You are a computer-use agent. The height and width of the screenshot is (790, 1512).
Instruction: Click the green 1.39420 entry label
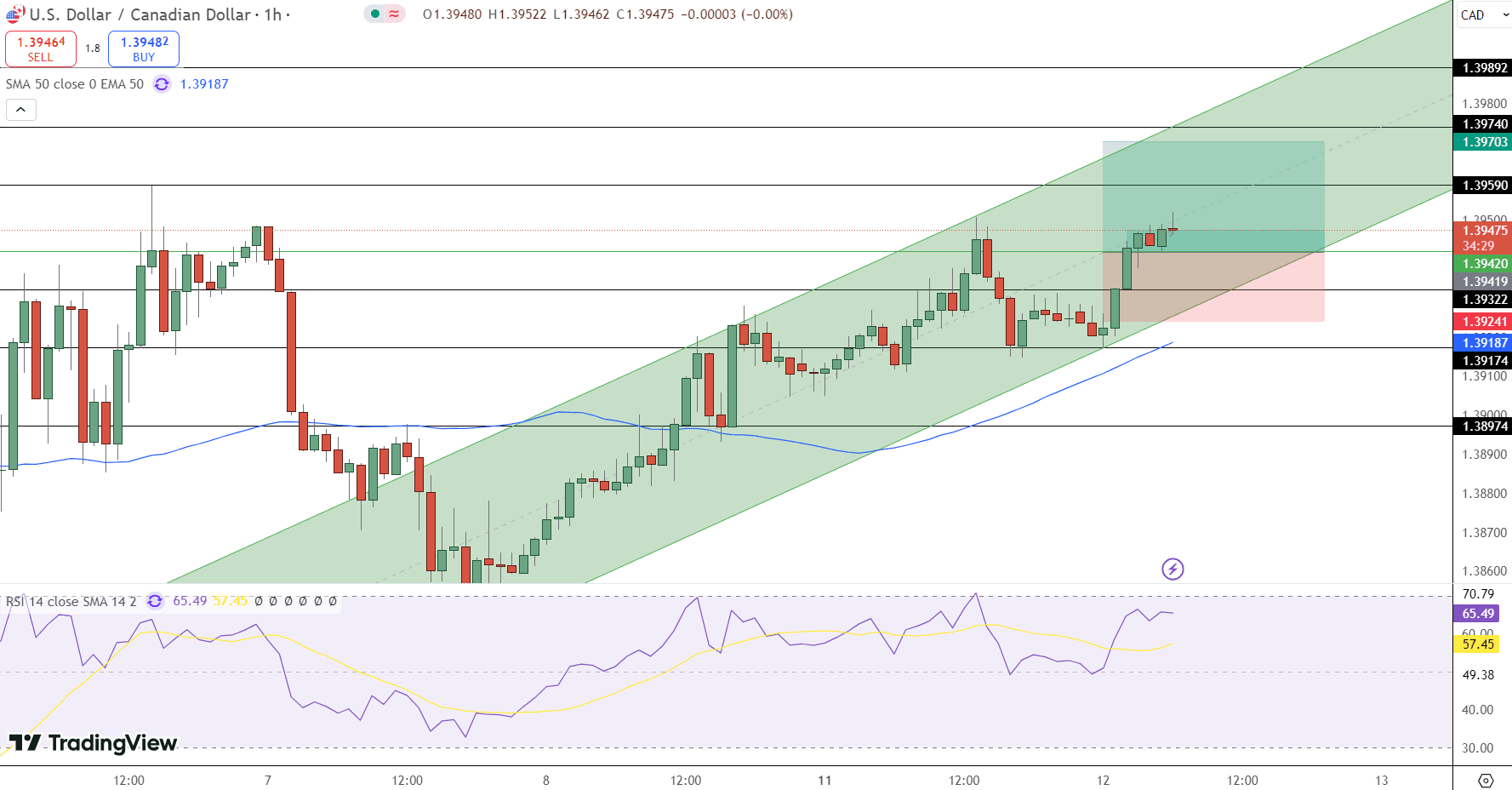click(1483, 264)
